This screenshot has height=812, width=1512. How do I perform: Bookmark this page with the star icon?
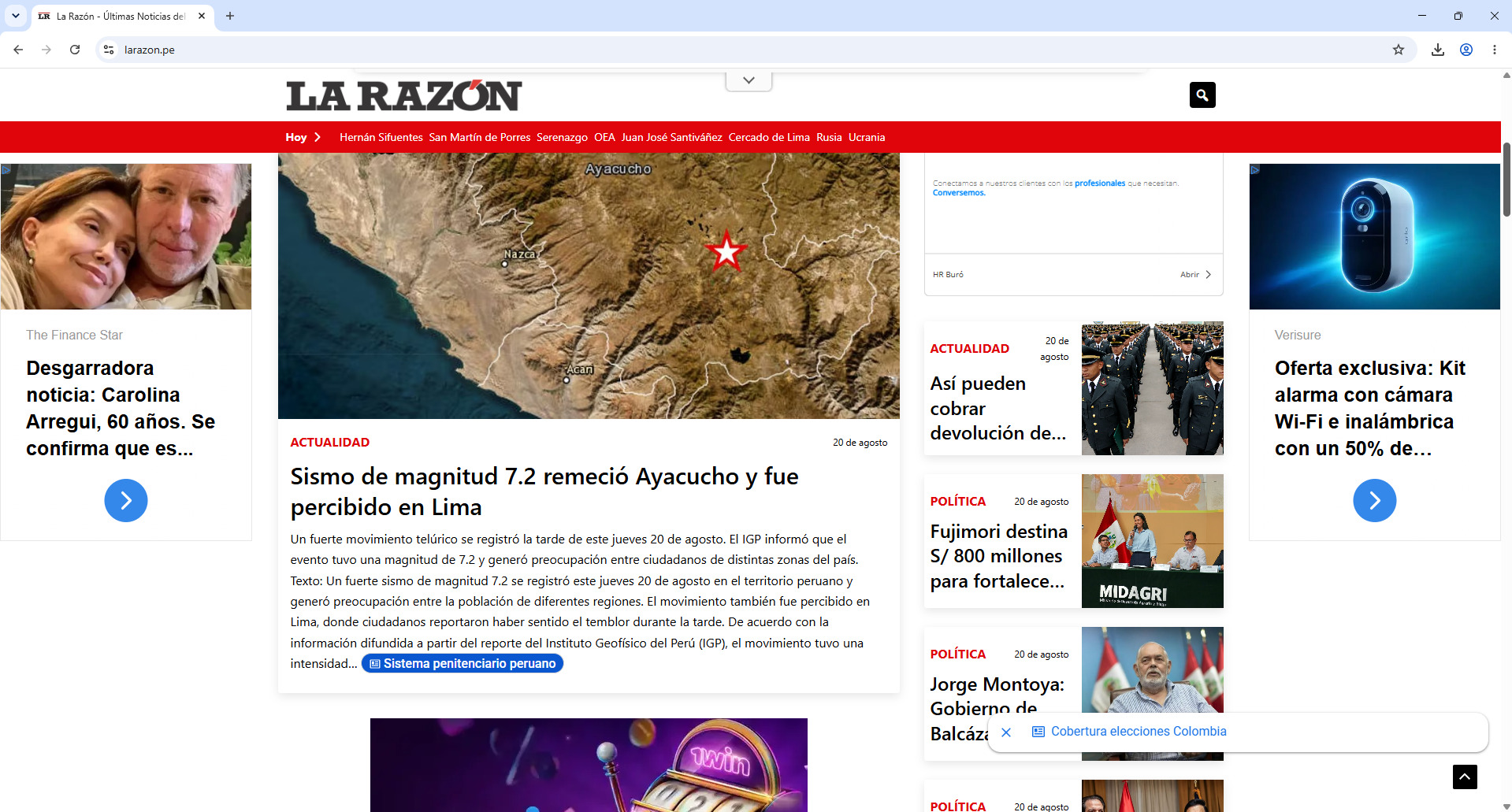click(x=1399, y=50)
